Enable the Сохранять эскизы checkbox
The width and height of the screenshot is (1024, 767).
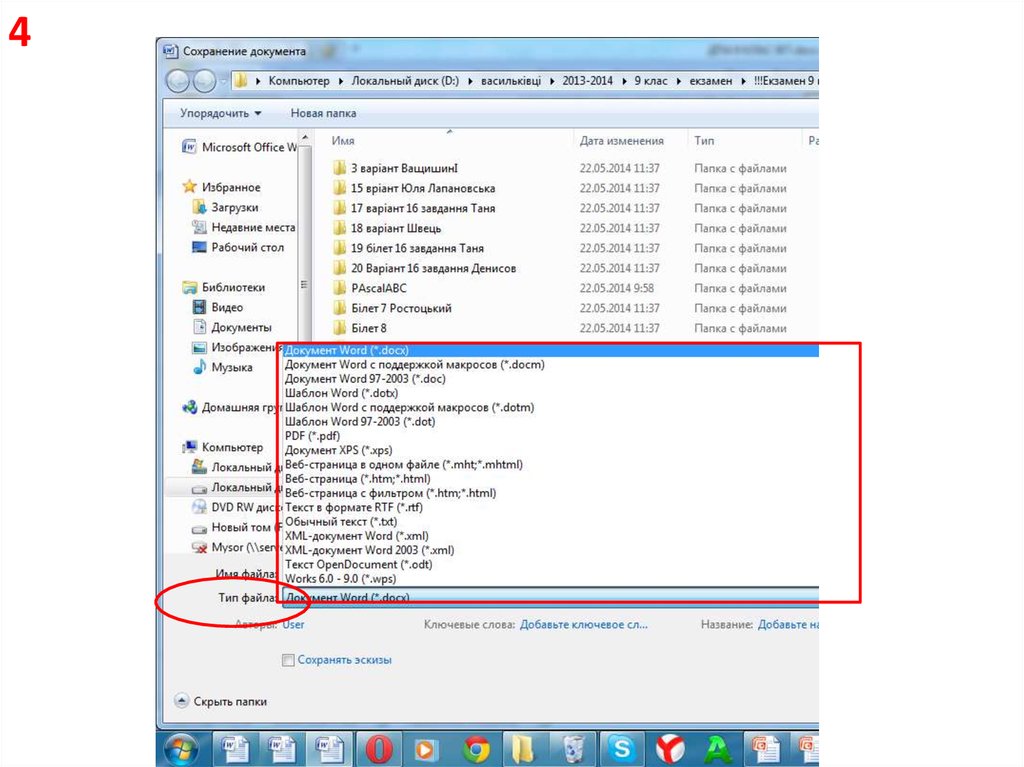288,660
